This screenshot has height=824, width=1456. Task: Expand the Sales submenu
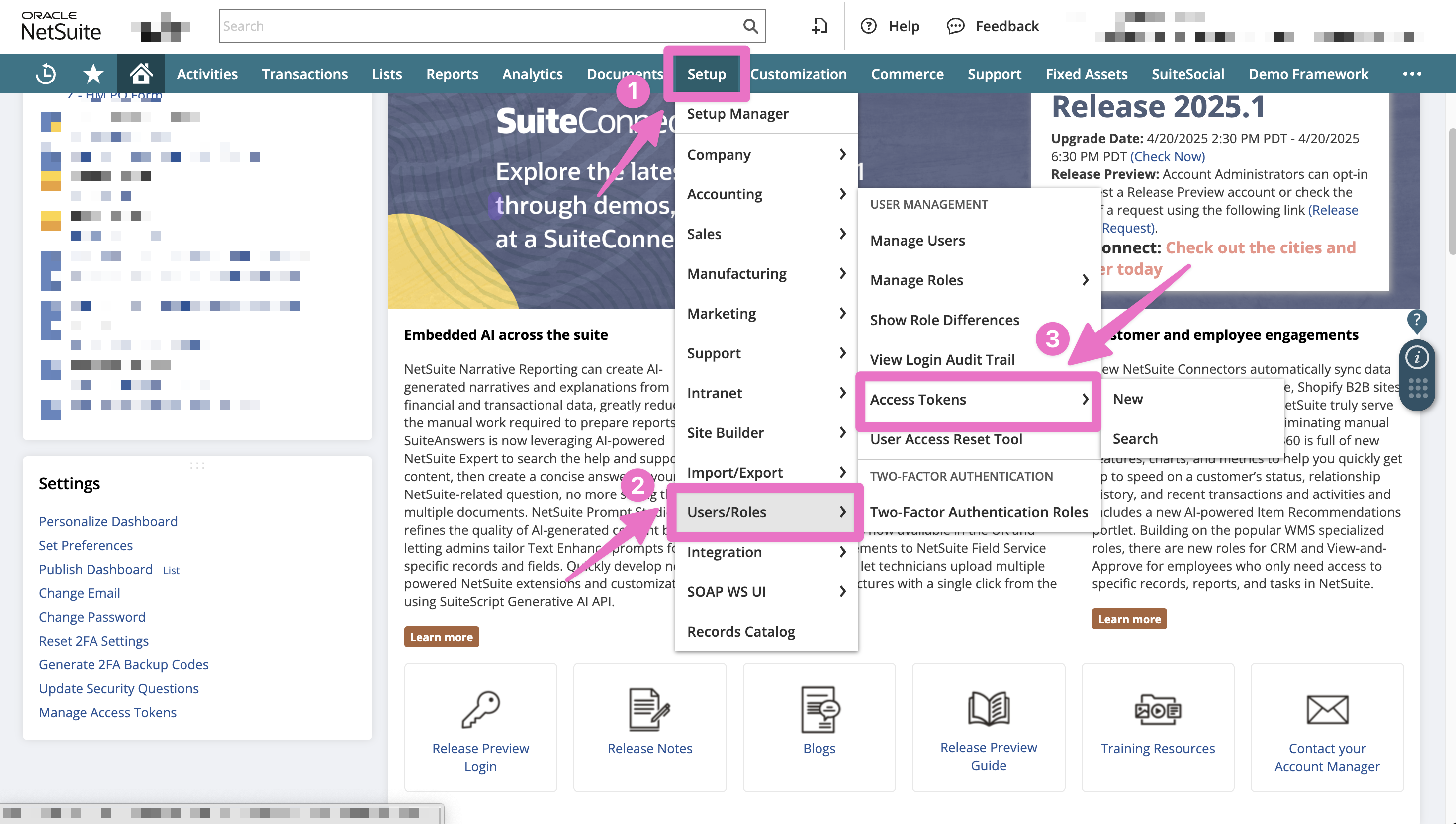tap(766, 234)
